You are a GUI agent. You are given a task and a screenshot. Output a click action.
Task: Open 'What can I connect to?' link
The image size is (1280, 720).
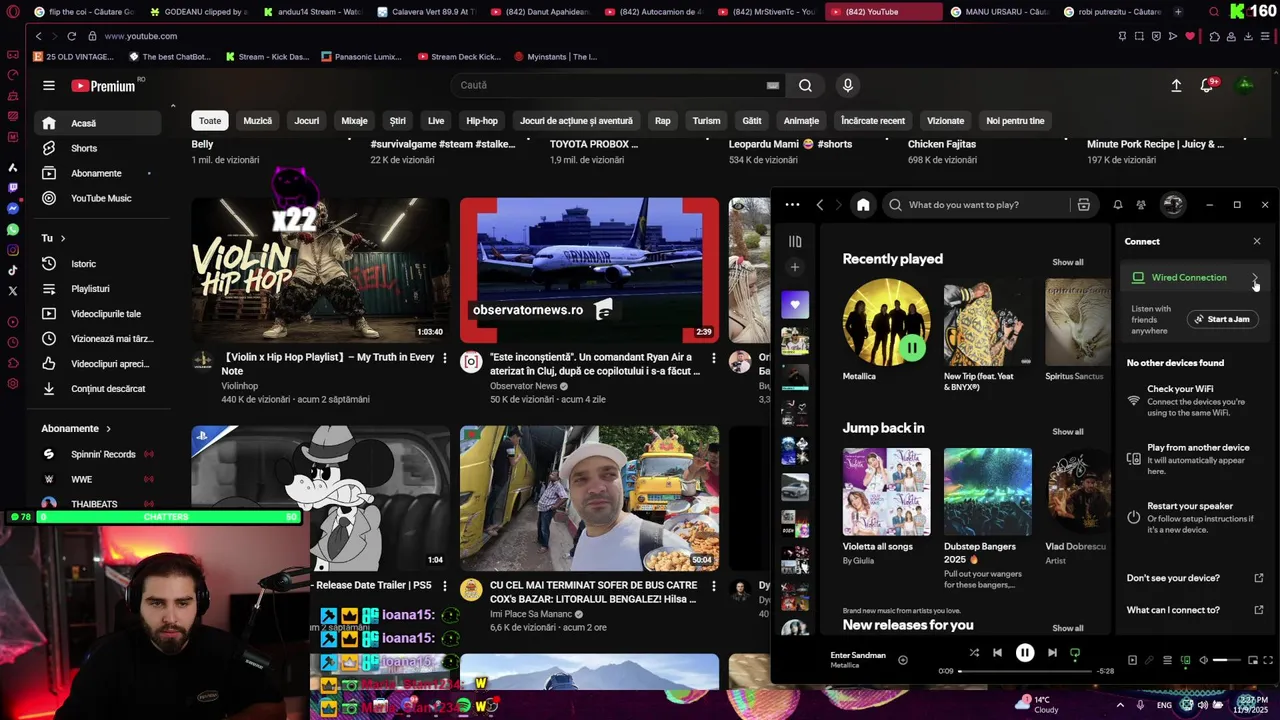(1194, 610)
